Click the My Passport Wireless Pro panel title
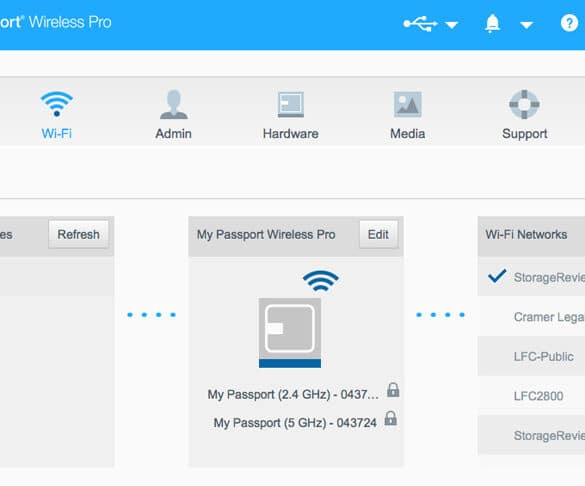 (x=266, y=235)
